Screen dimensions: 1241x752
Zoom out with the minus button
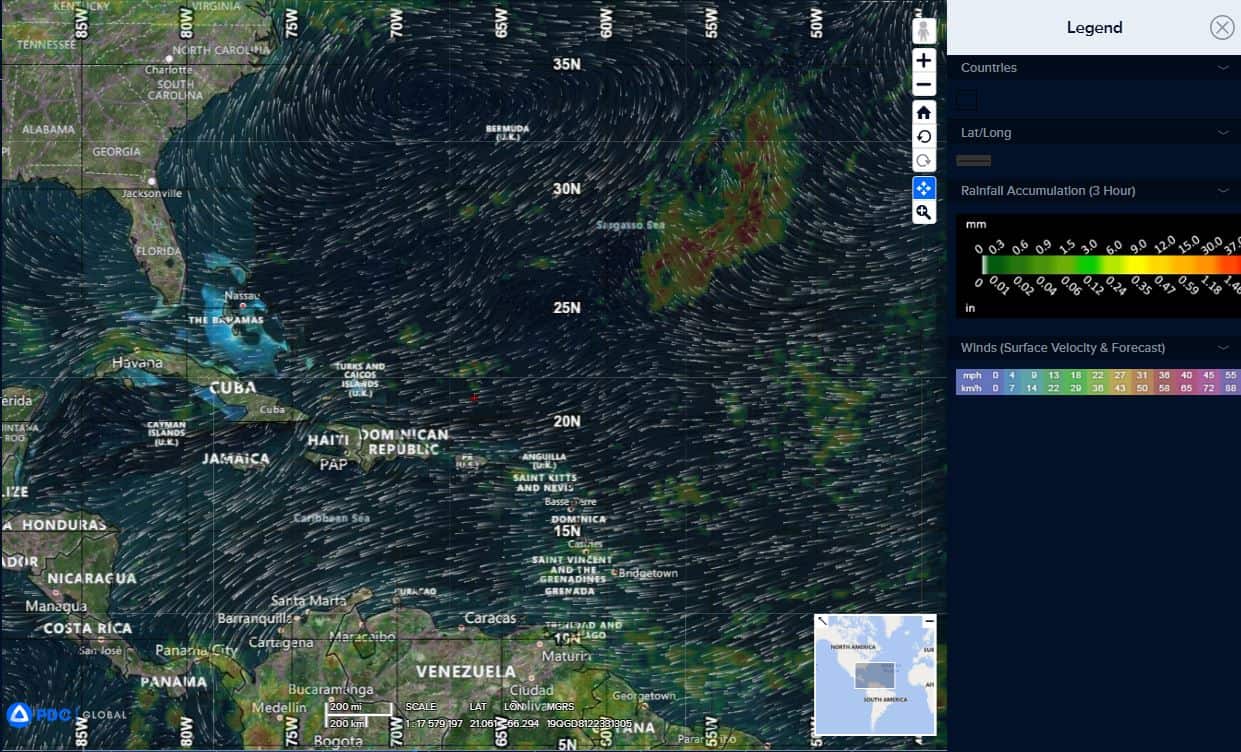click(x=924, y=85)
